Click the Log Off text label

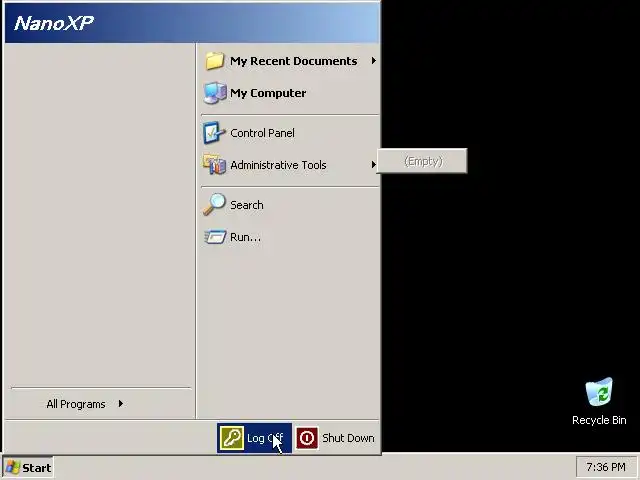(265, 438)
